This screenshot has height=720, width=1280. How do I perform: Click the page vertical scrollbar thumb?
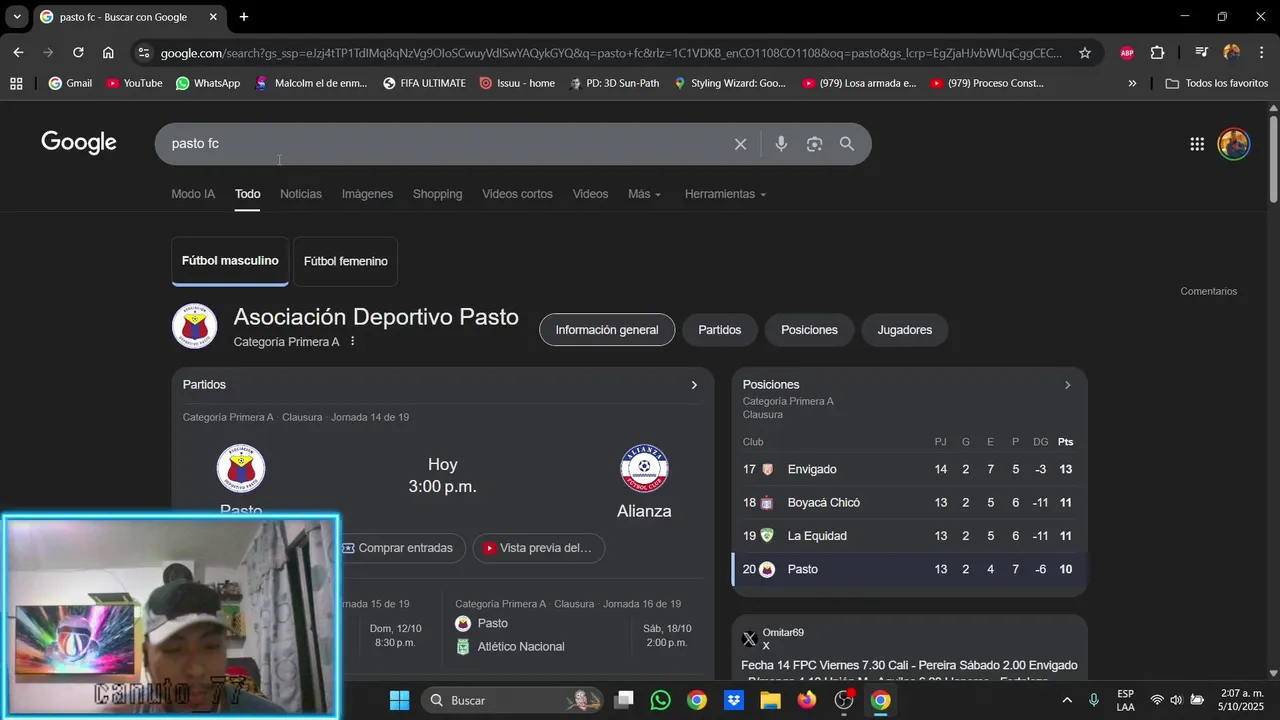1273,160
